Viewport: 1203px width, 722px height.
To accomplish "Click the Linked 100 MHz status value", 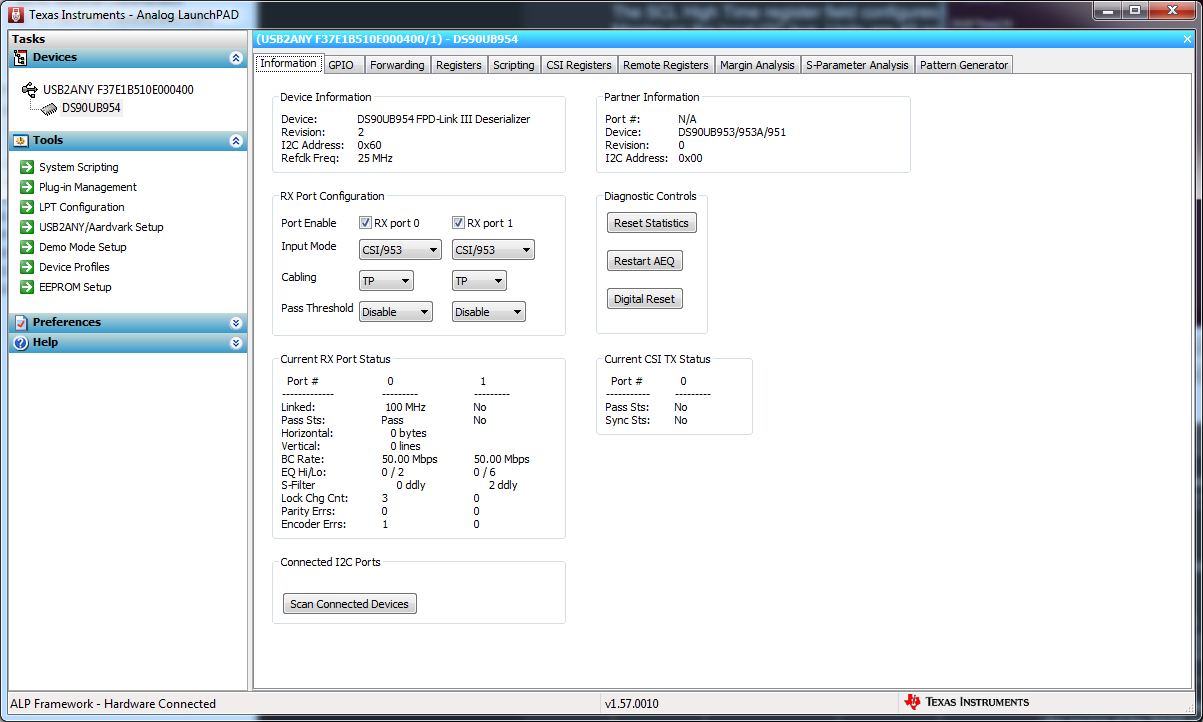I will pyautogui.click(x=405, y=407).
